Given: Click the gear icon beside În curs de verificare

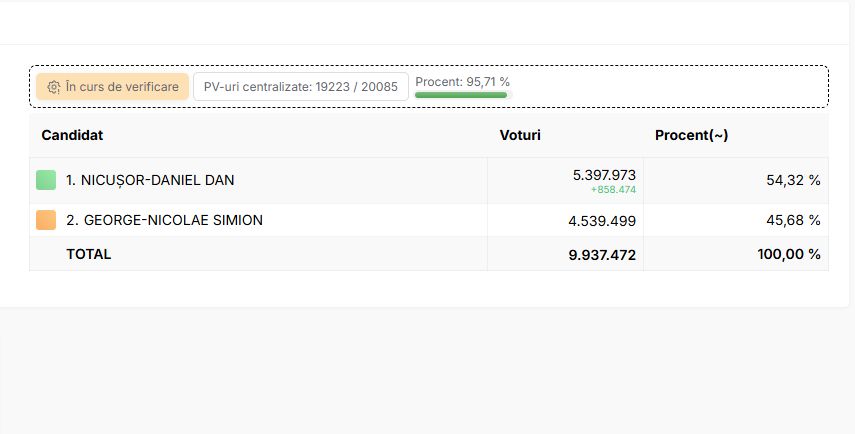Looking at the screenshot, I should pos(53,87).
